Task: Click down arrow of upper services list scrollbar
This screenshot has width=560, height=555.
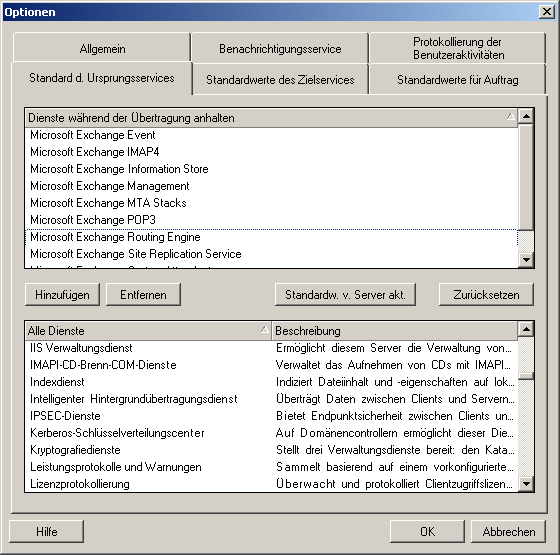Action: [x=526, y=260]
